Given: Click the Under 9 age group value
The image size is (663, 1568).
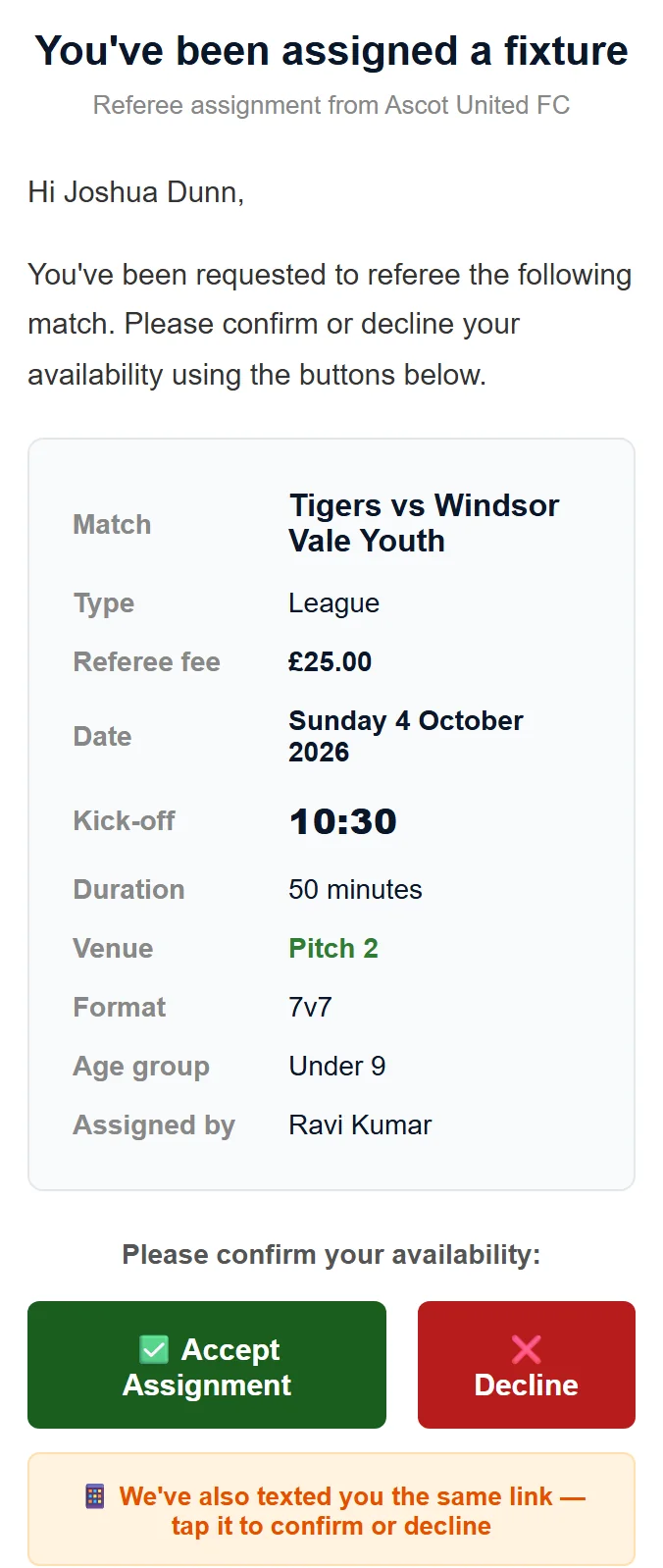Looking at the screenshot, I should tap(337, 1066).
